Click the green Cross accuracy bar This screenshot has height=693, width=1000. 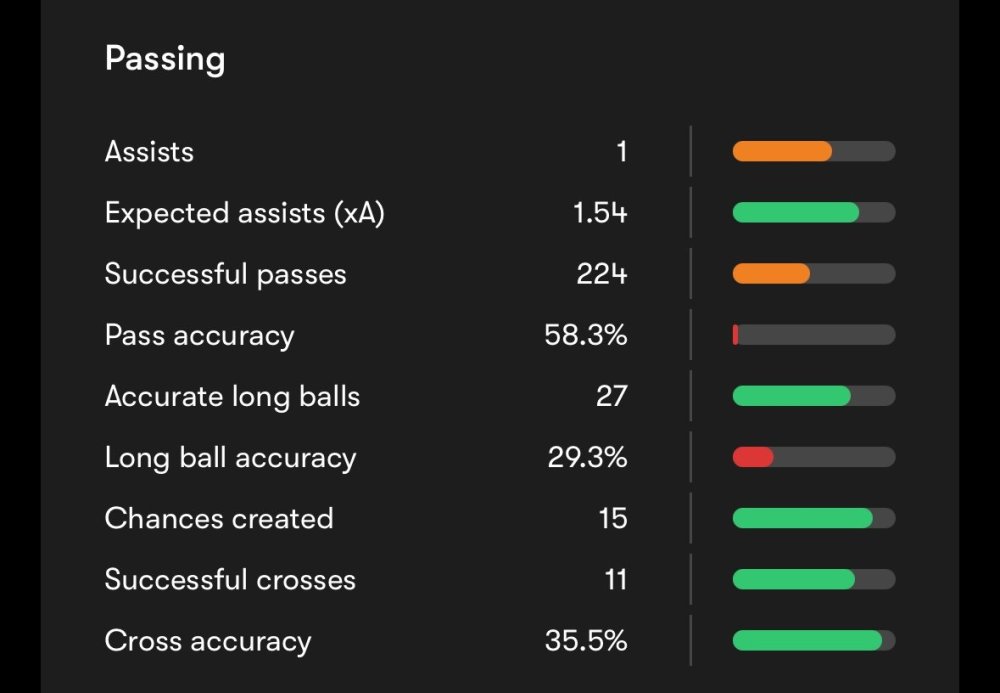(807, 641)
